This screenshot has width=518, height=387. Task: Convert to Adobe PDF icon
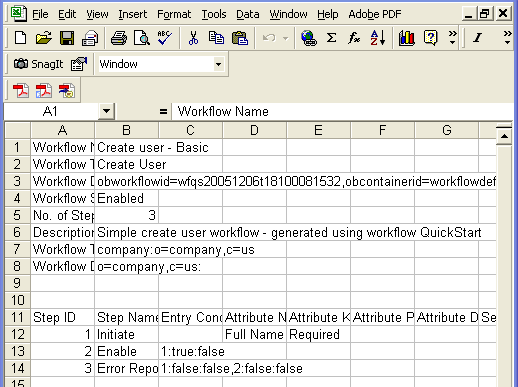(21, 90)
